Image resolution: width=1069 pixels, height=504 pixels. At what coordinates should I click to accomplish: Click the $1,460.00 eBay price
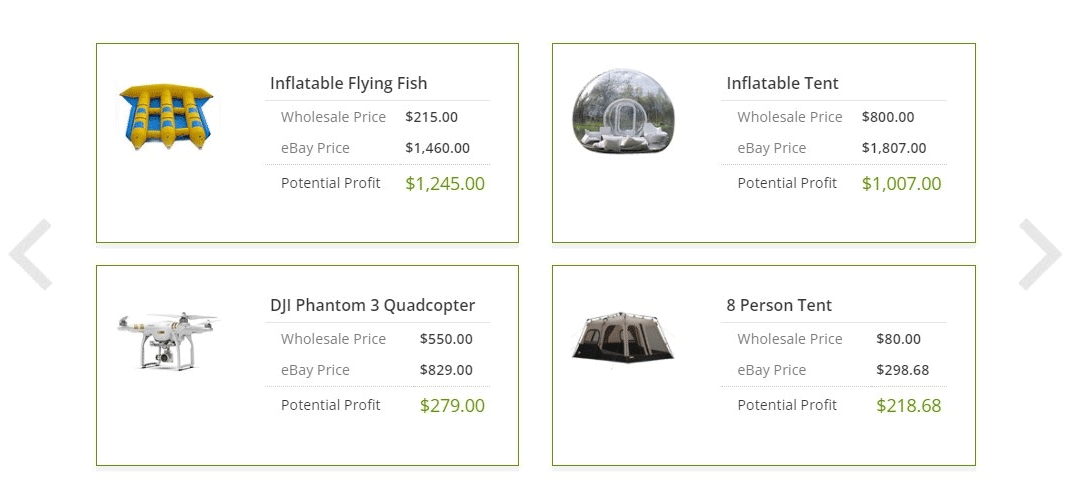click(x=437, y=148)
